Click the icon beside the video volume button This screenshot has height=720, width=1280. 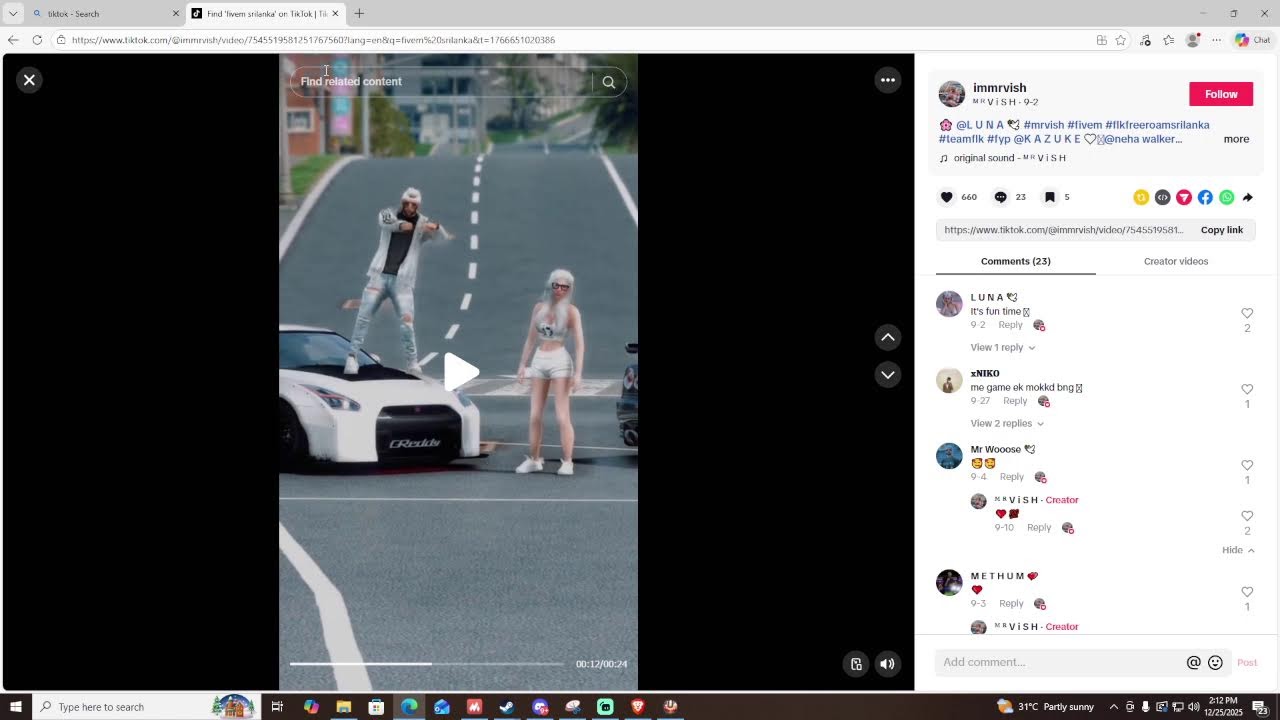856,664
